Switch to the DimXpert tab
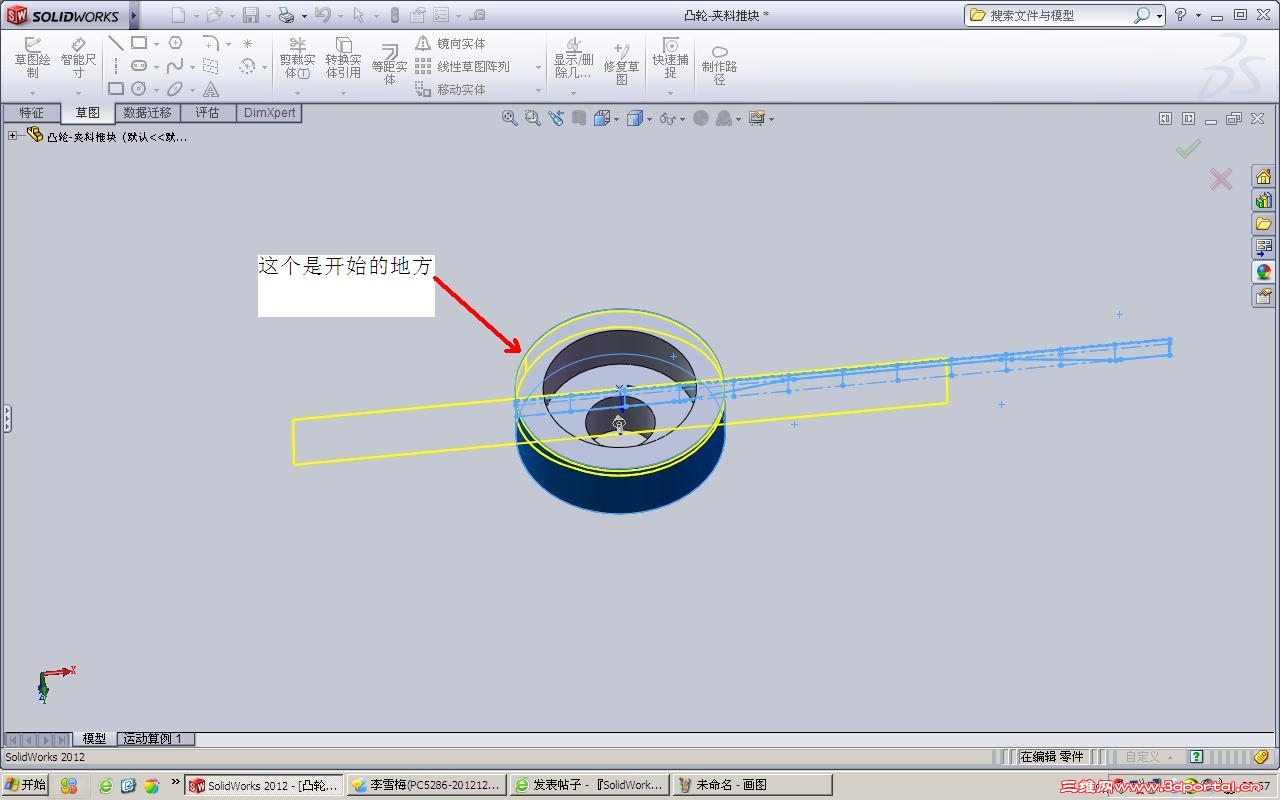Screen dimensions: 1280x800 (x=269, y=113)
